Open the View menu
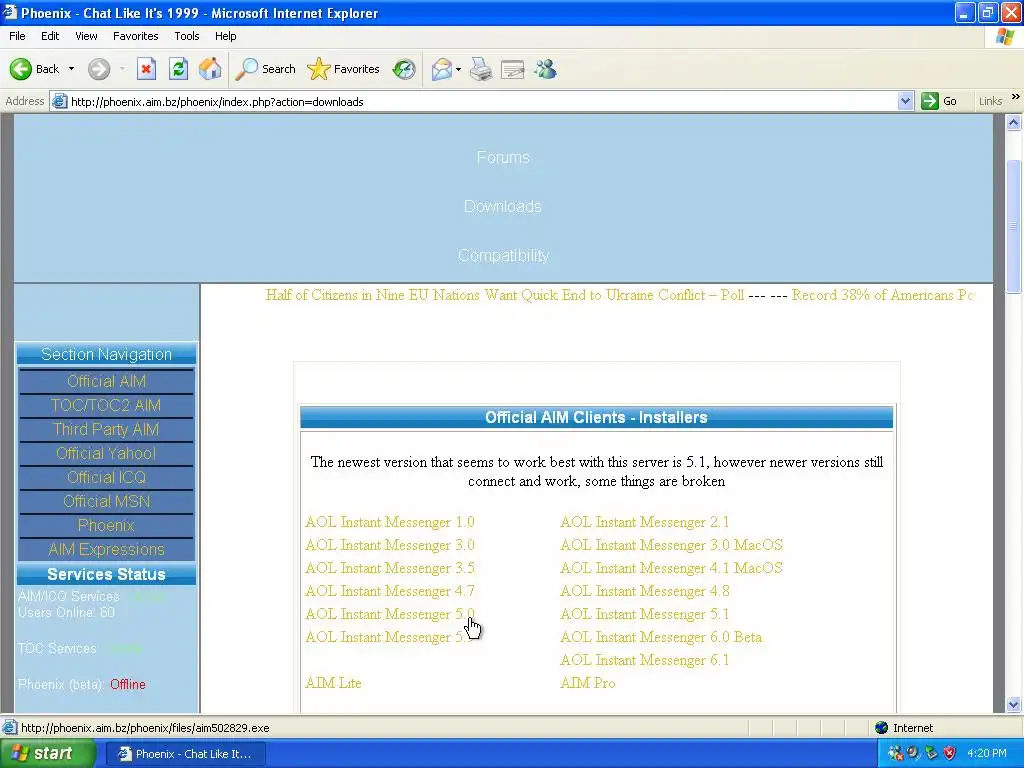Screen dimensions: 1024x768 point(86,36)
